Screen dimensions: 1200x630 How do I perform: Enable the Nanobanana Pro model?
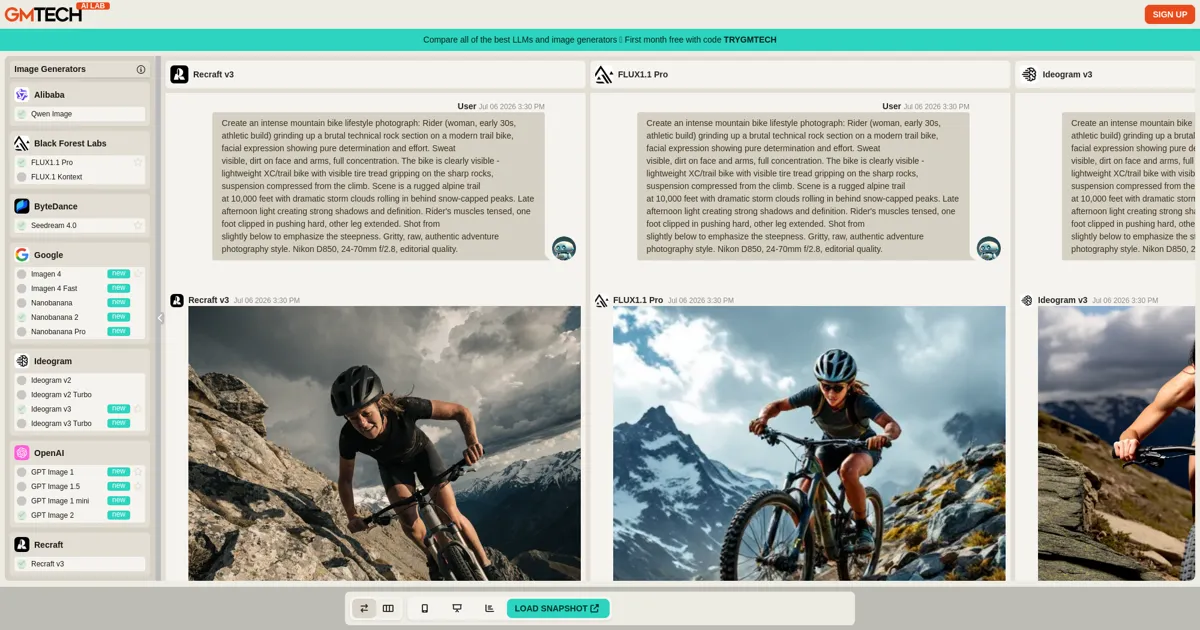coord(22,331)
